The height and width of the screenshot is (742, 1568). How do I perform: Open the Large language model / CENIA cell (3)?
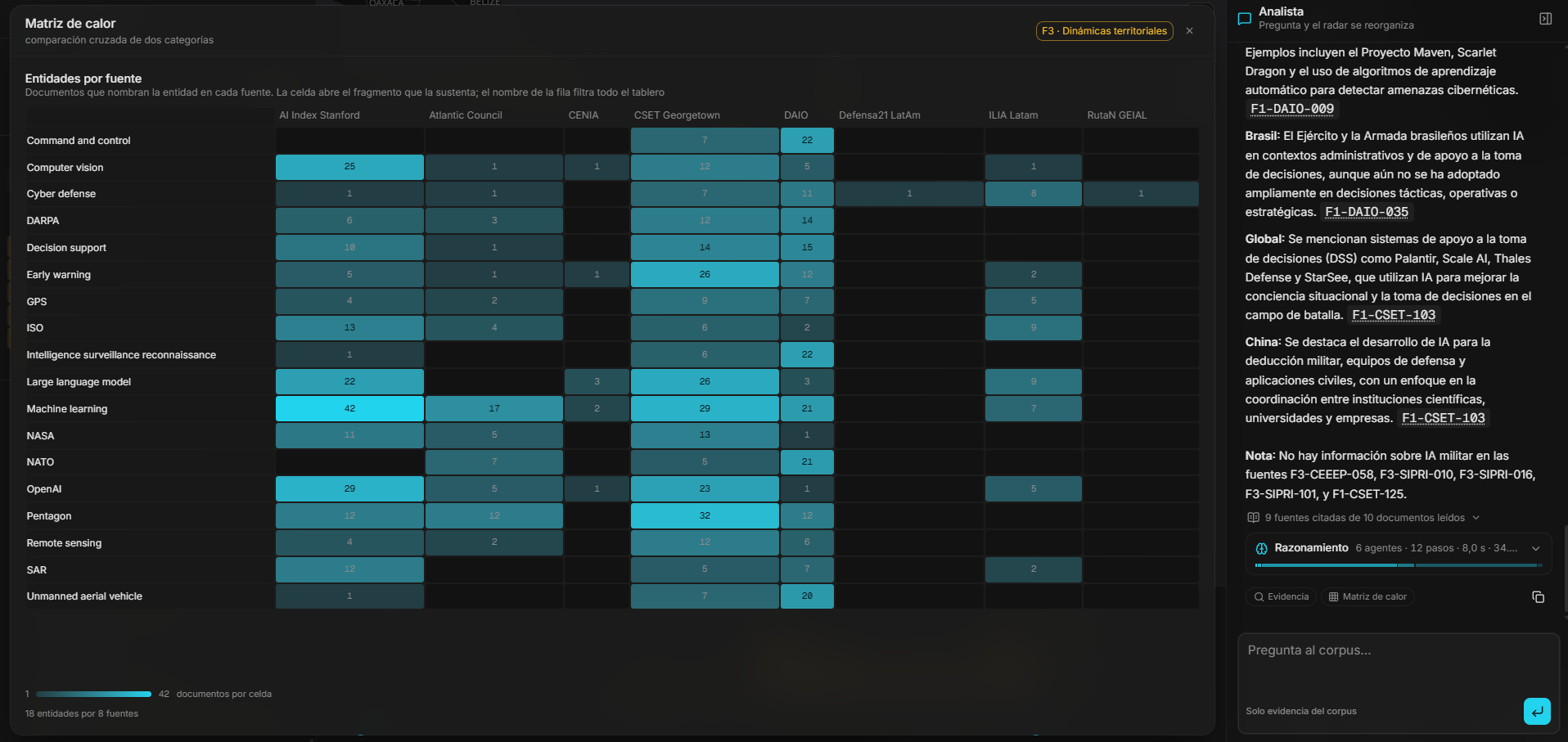point(597,381)
